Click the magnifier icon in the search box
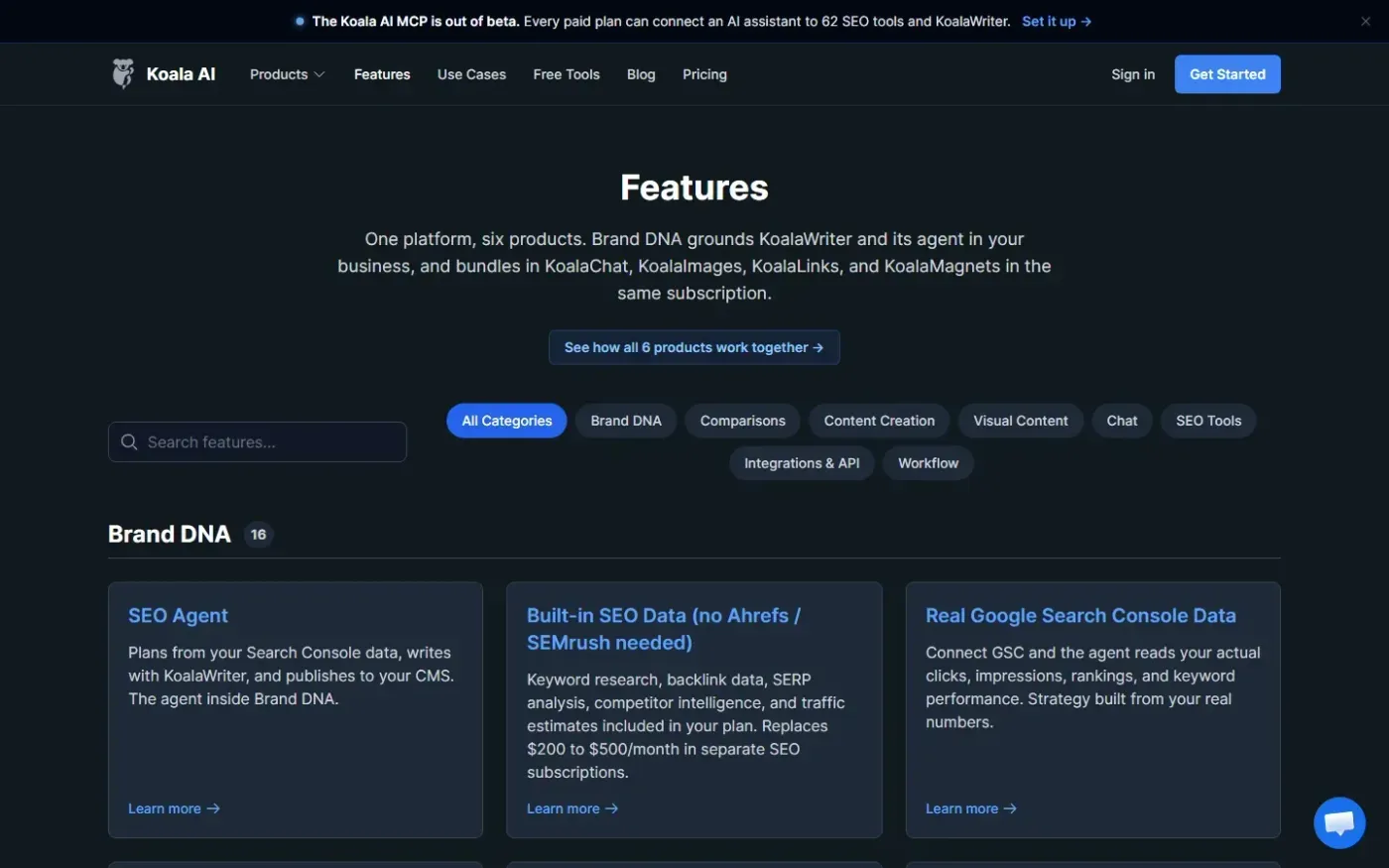1389x868 pixels. 129,442
